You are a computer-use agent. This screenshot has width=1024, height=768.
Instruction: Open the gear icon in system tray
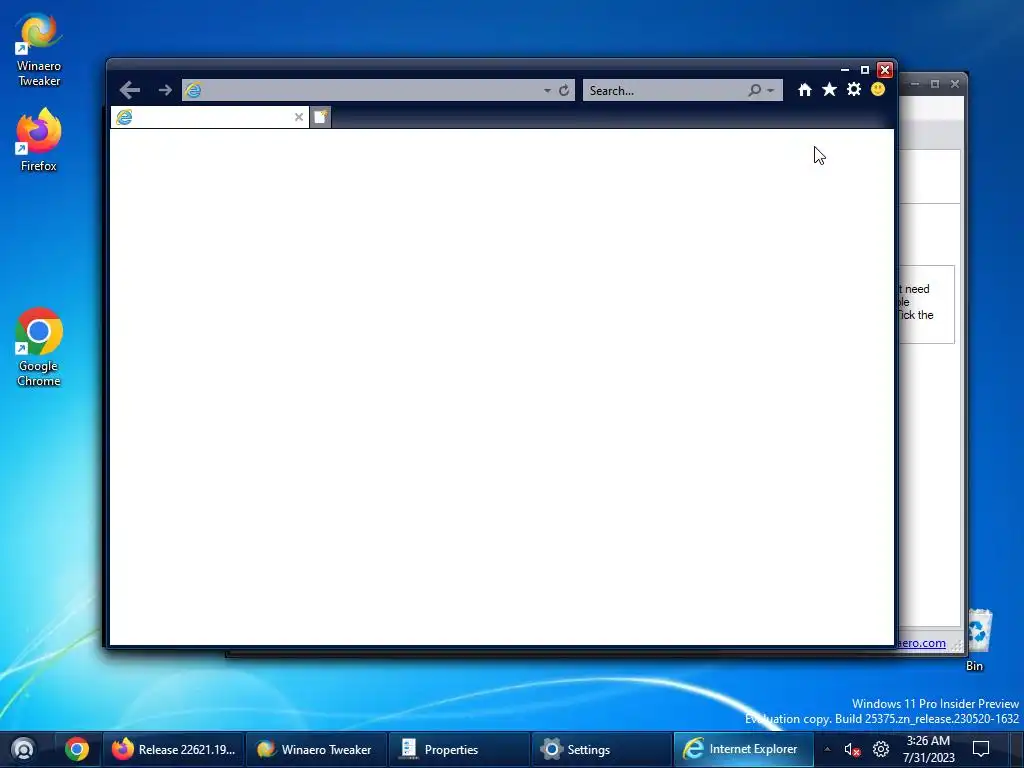pos(881,749)
